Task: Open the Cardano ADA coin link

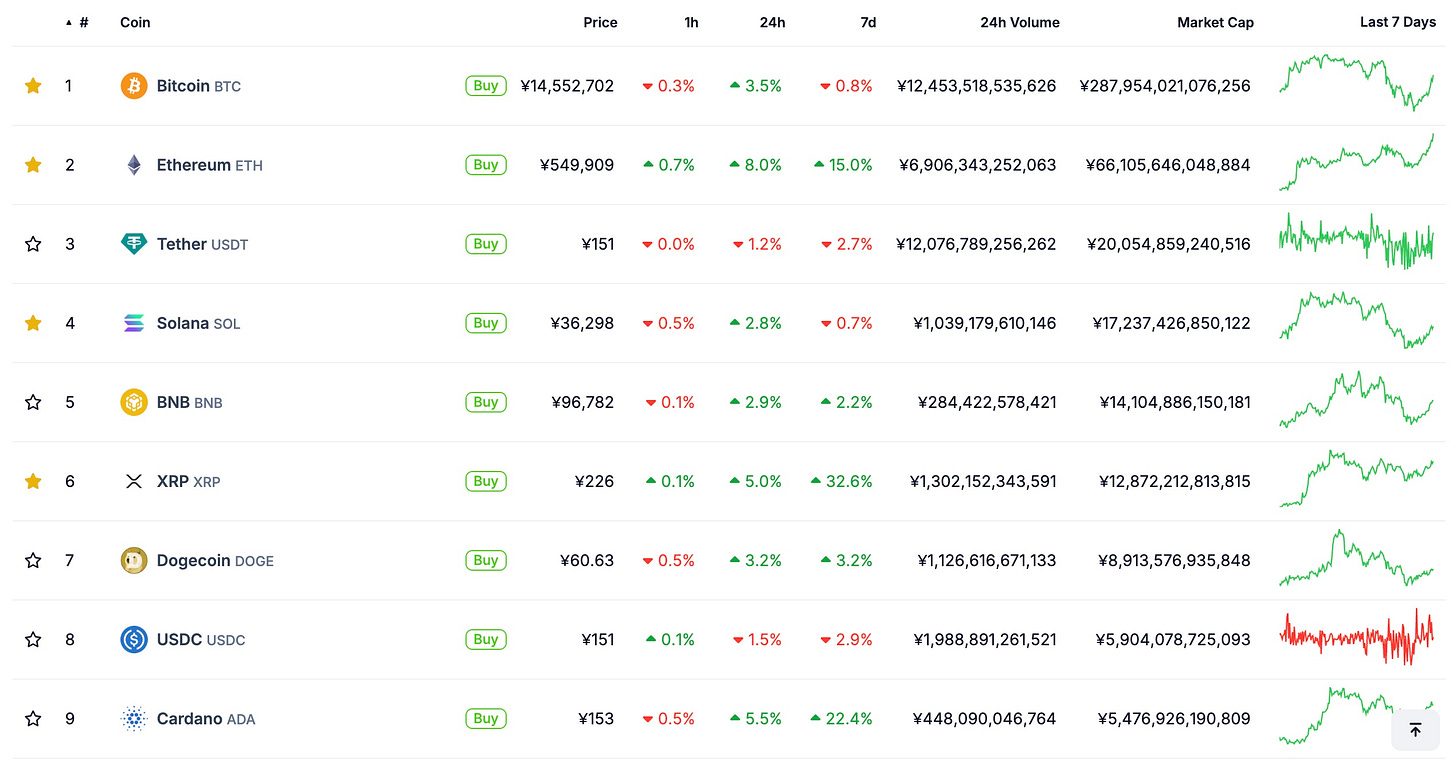Action: (x=206, y=718)
